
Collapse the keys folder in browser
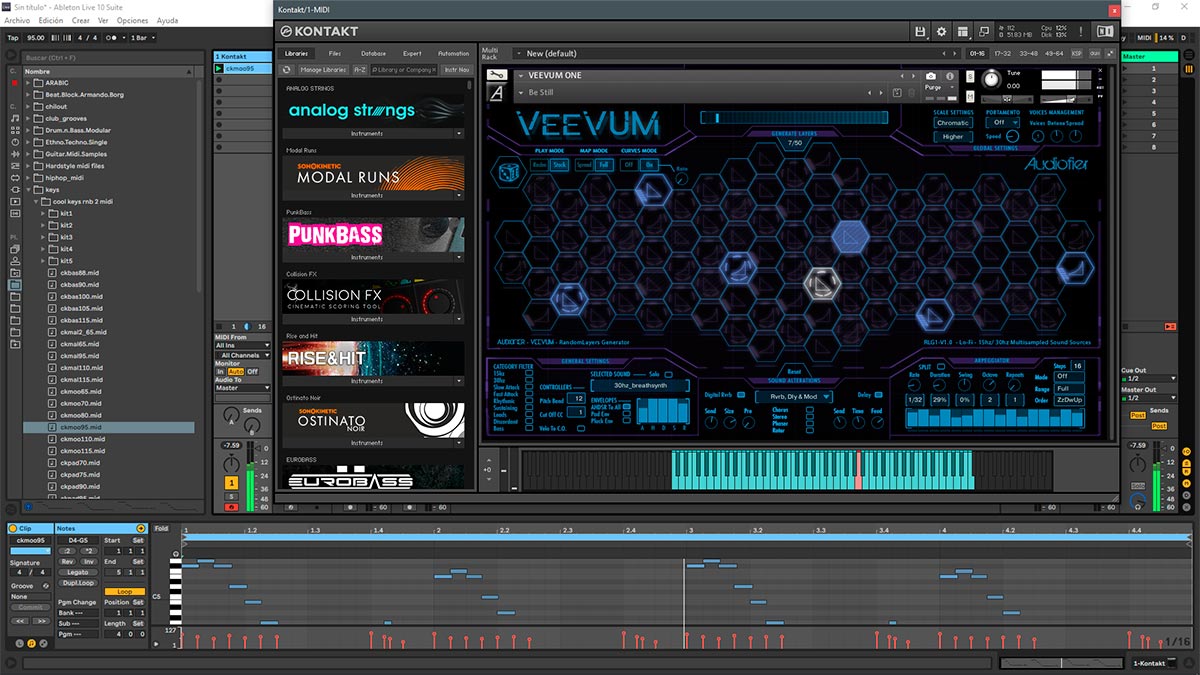28,189
